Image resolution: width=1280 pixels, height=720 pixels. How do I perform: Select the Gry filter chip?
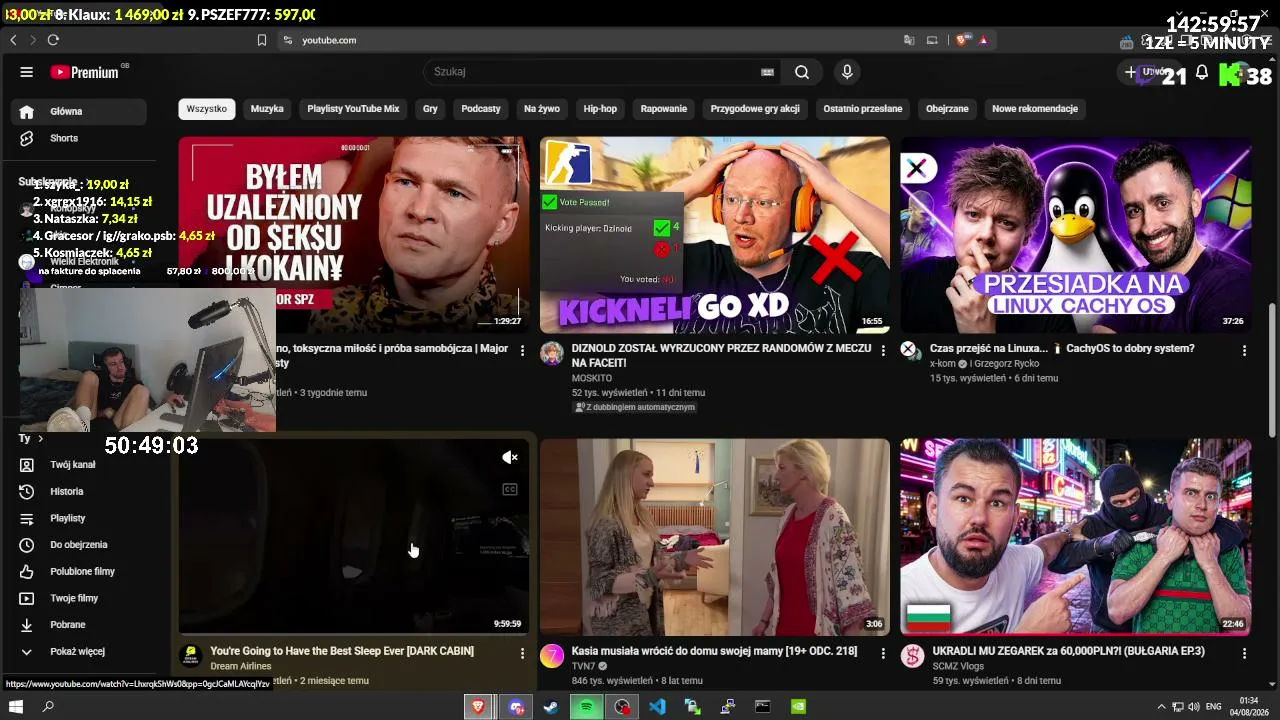(x=430, y=109)
